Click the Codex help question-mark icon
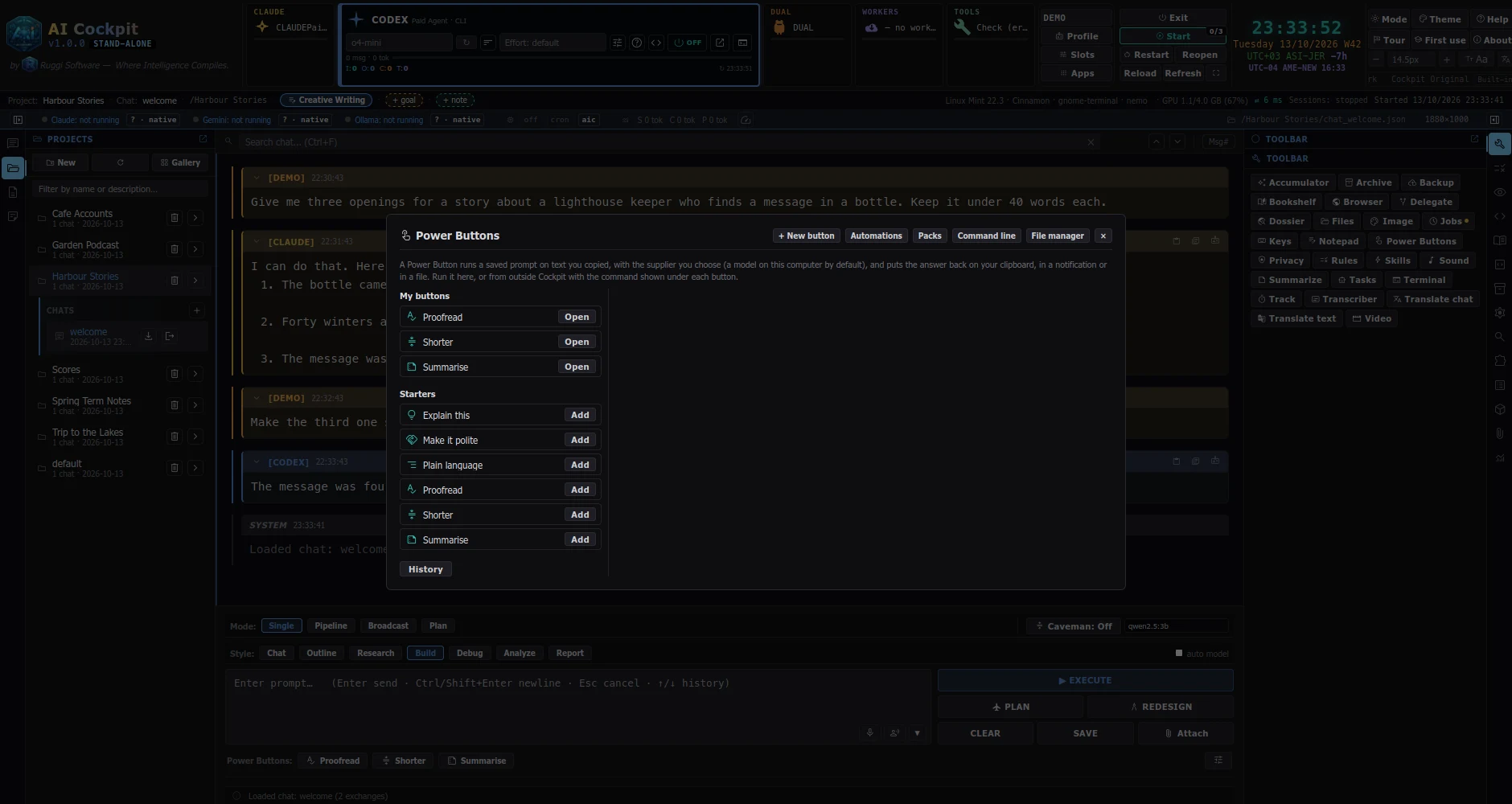The width and height of the screenshot is (1512, 804). coord(636,43)
